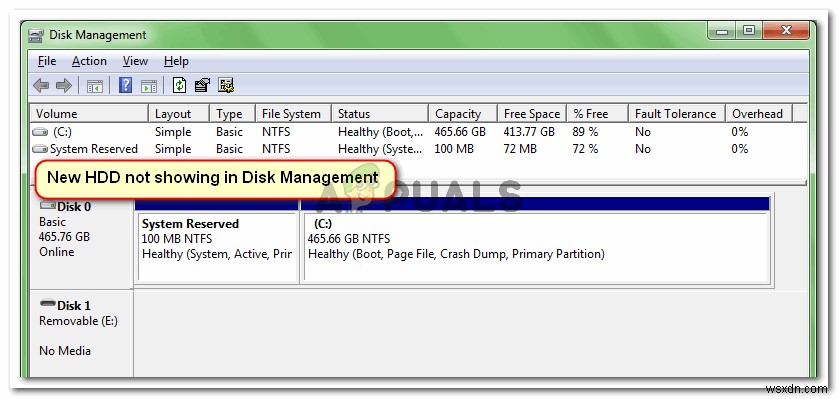Click the 465.76 GB size under Disk 0
The image size is (839, 399).
[x=64, y=237]
